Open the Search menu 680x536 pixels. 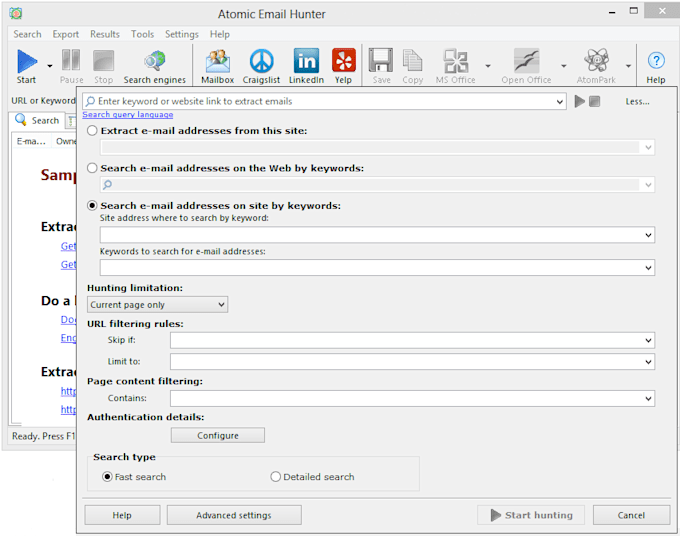(x=27, y=34)
